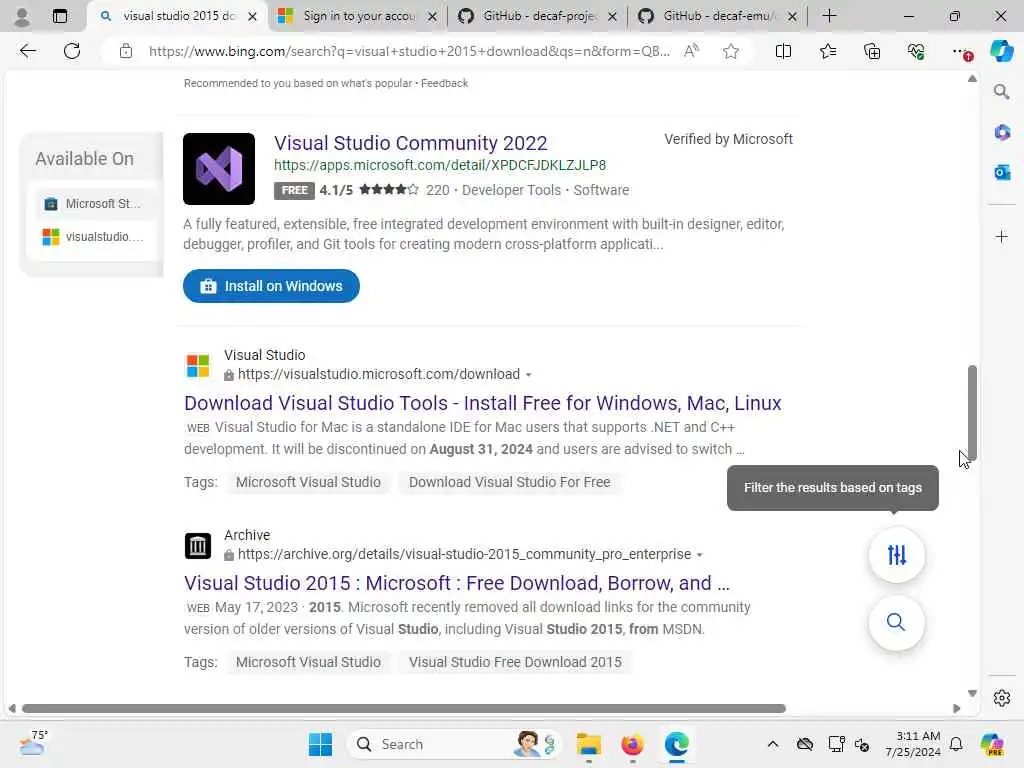
Task: Go back with the back arrow
Action: 27,51
